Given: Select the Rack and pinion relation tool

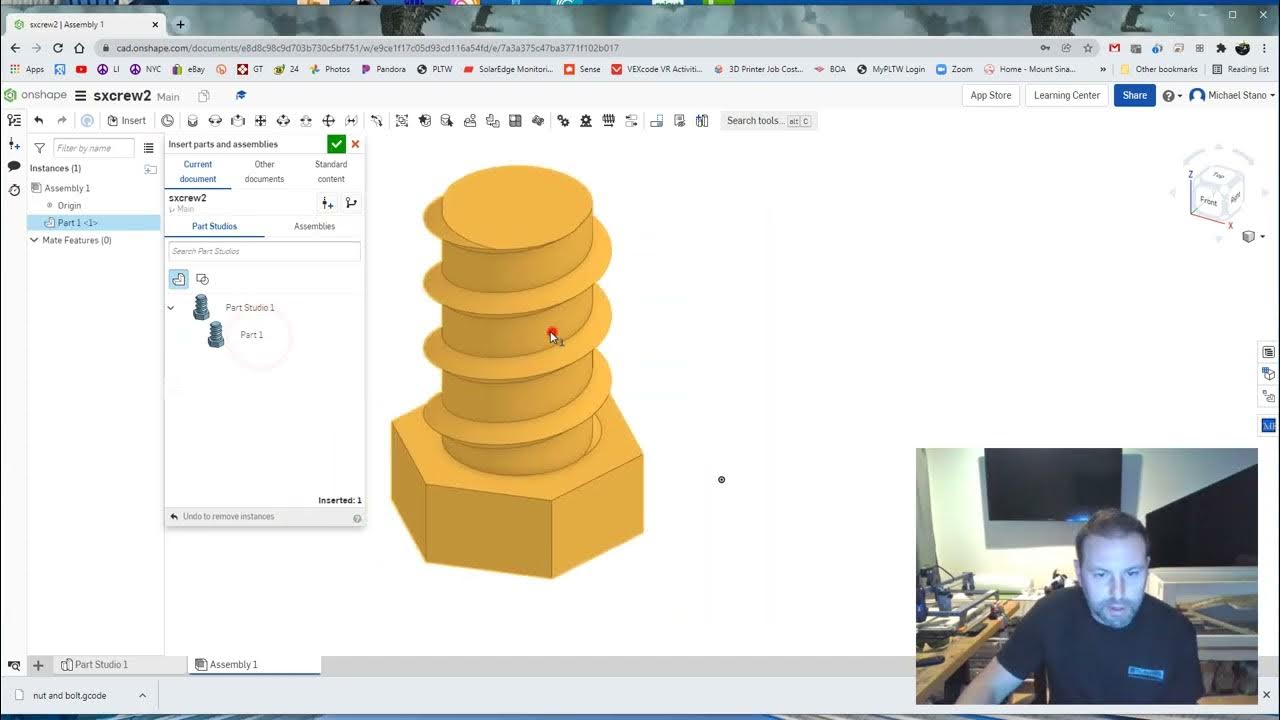Looking at the screenshot, I should click(586, 120).
